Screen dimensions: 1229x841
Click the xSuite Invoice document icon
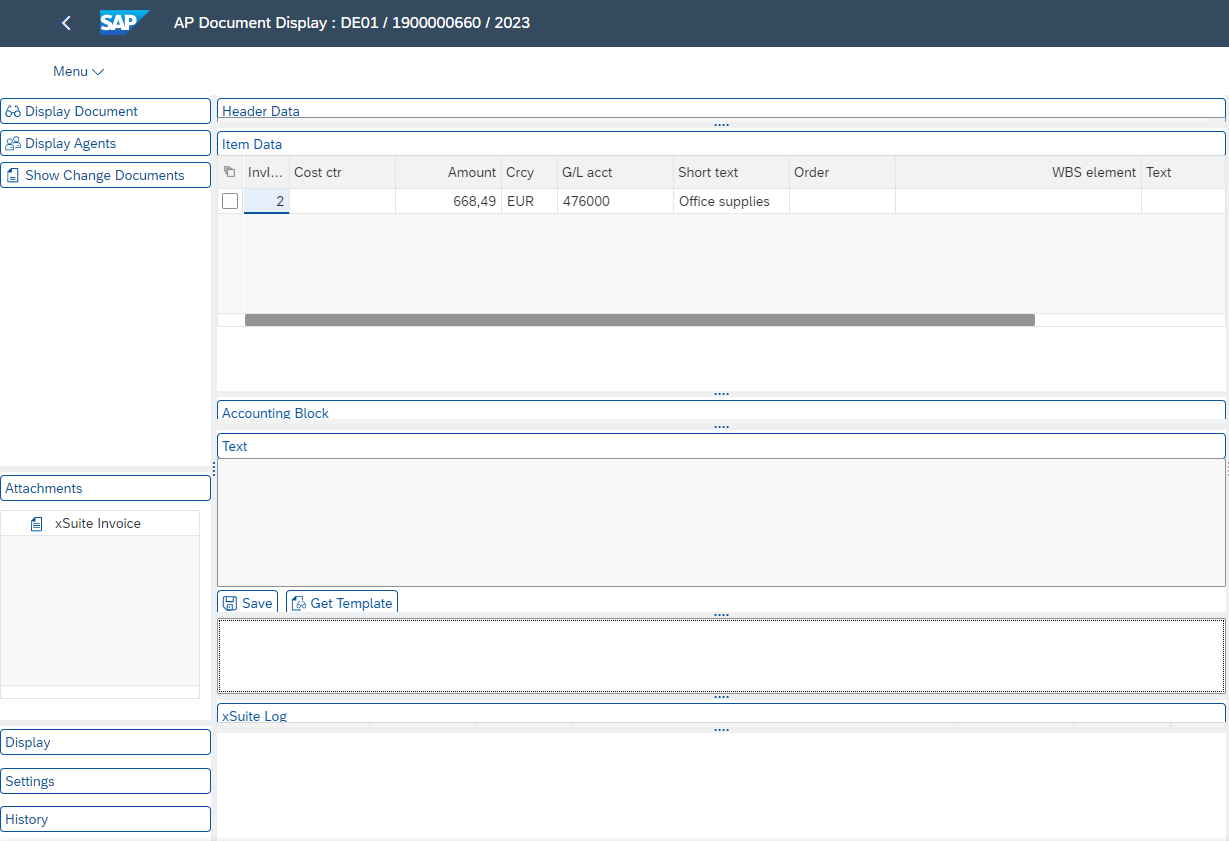37,524
